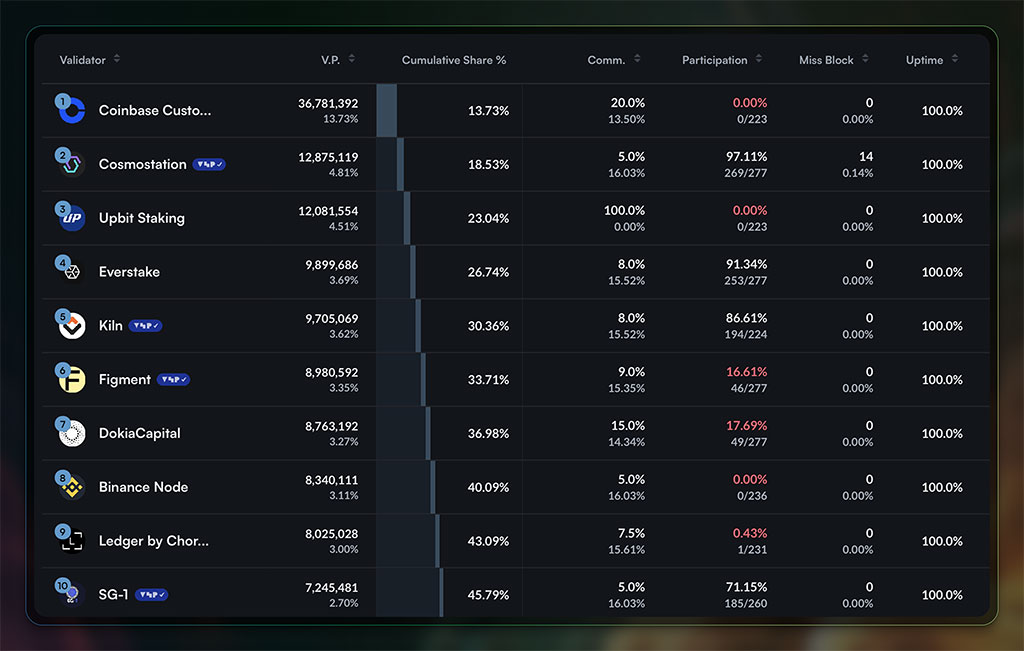Click the V.P. column header label
Image resolution: width=1024 pixels, height=651 pixels.
[330, 60]
